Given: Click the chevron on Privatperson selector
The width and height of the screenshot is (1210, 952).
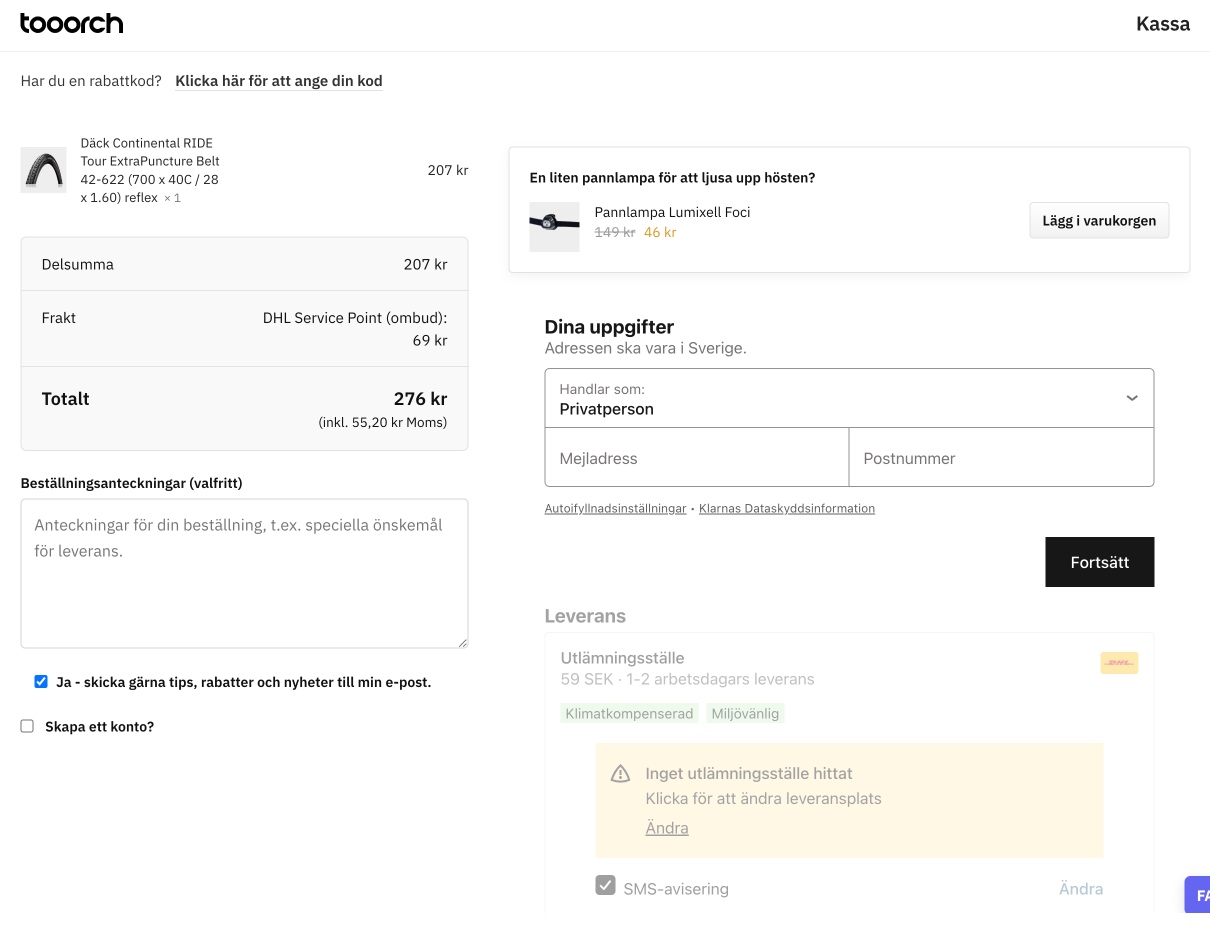Looking at the screenshot, I should coord(1131,398).
